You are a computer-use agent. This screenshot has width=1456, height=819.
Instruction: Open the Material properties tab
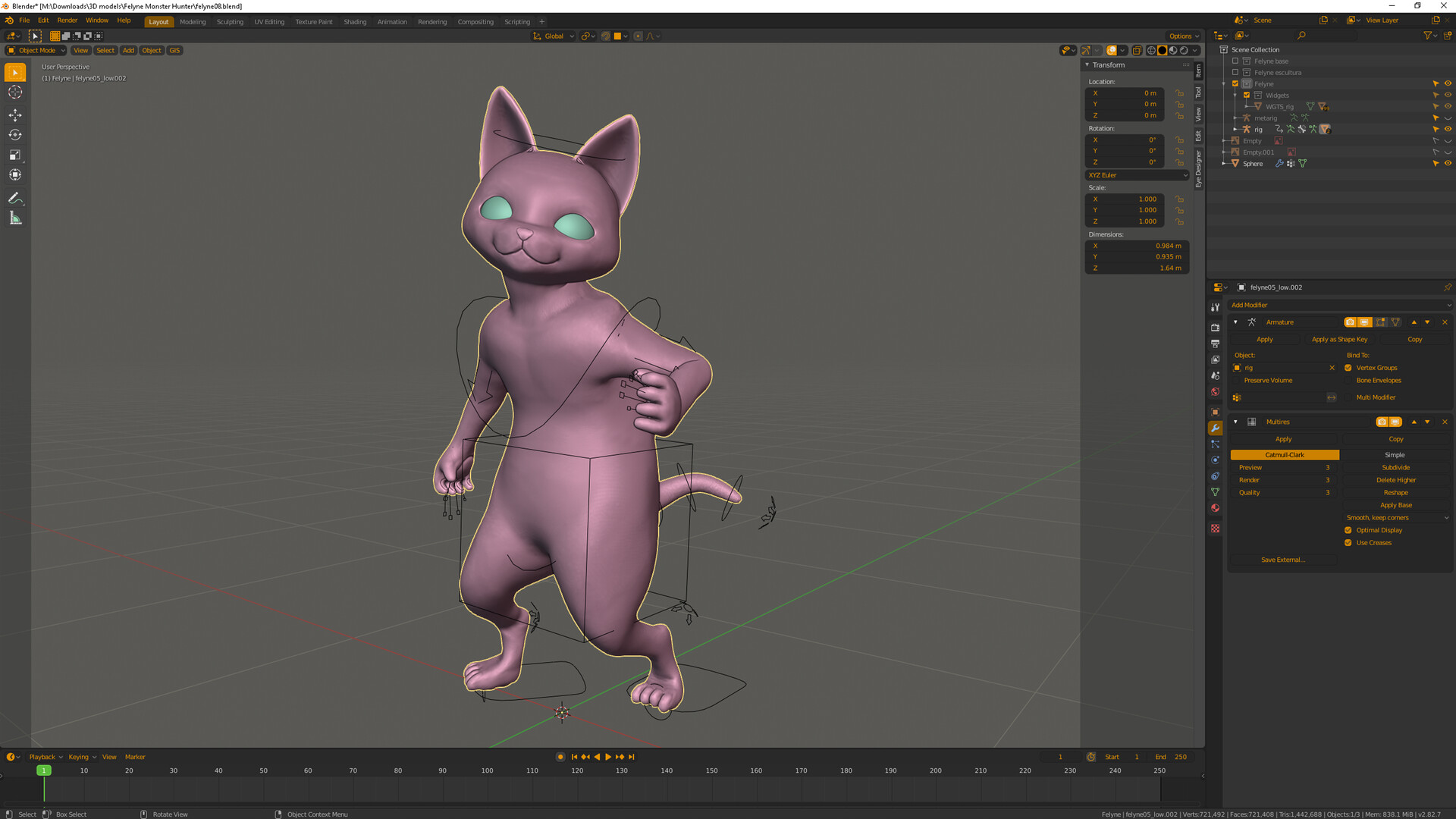[x=1215, y=508]
